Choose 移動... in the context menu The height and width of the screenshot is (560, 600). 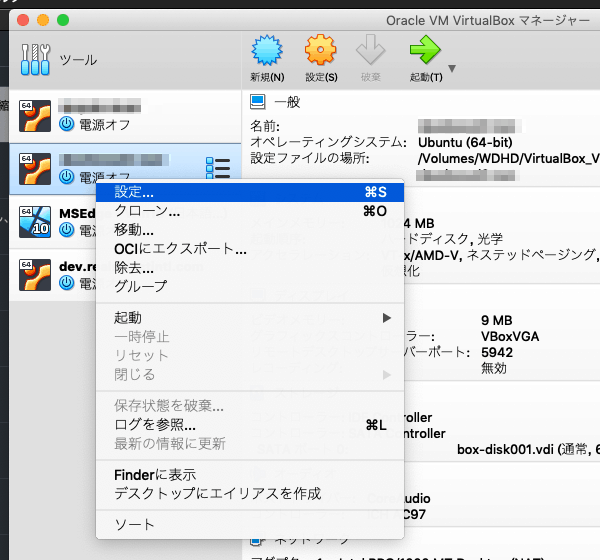(250, 230)
